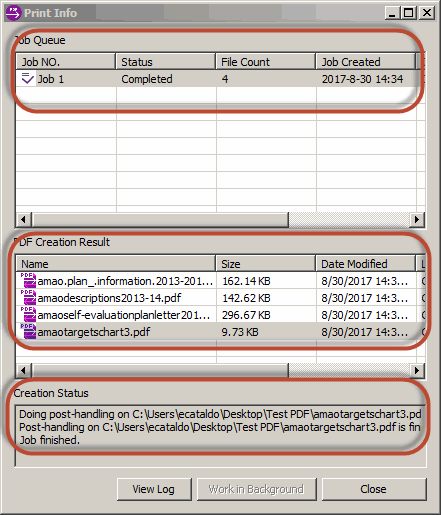Click the Job 1 checkmark status icon
The height and width of the screenshot is (515, 441).
(x=27, y=78)
